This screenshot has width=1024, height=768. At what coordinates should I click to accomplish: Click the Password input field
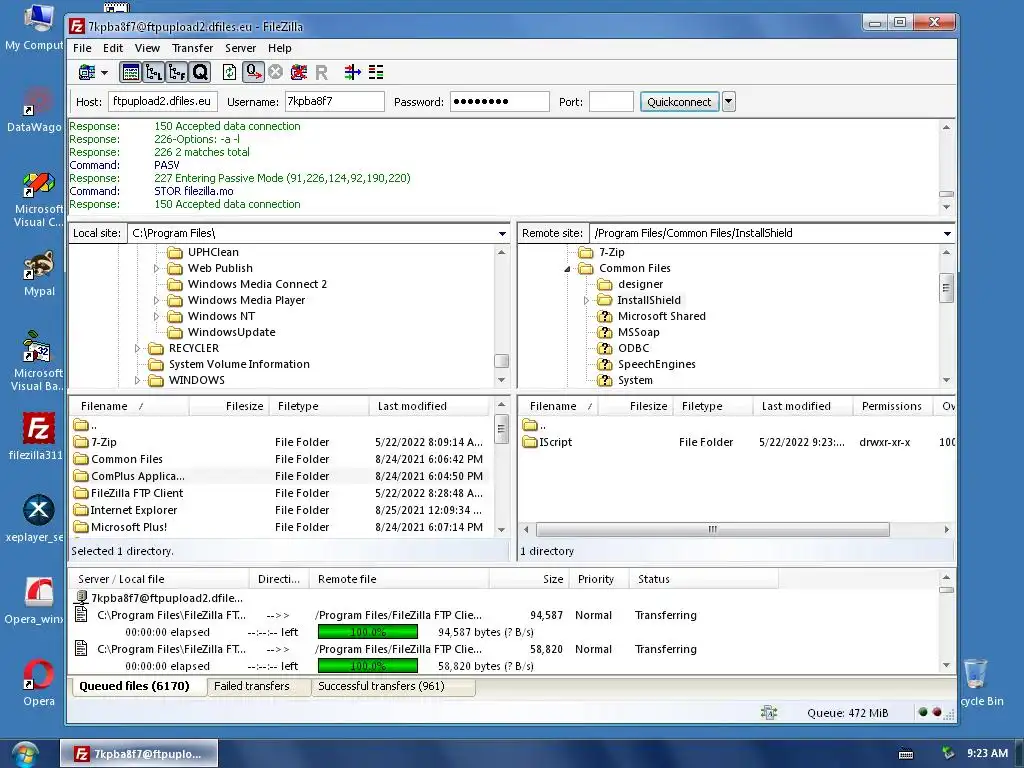coord(500,102)
